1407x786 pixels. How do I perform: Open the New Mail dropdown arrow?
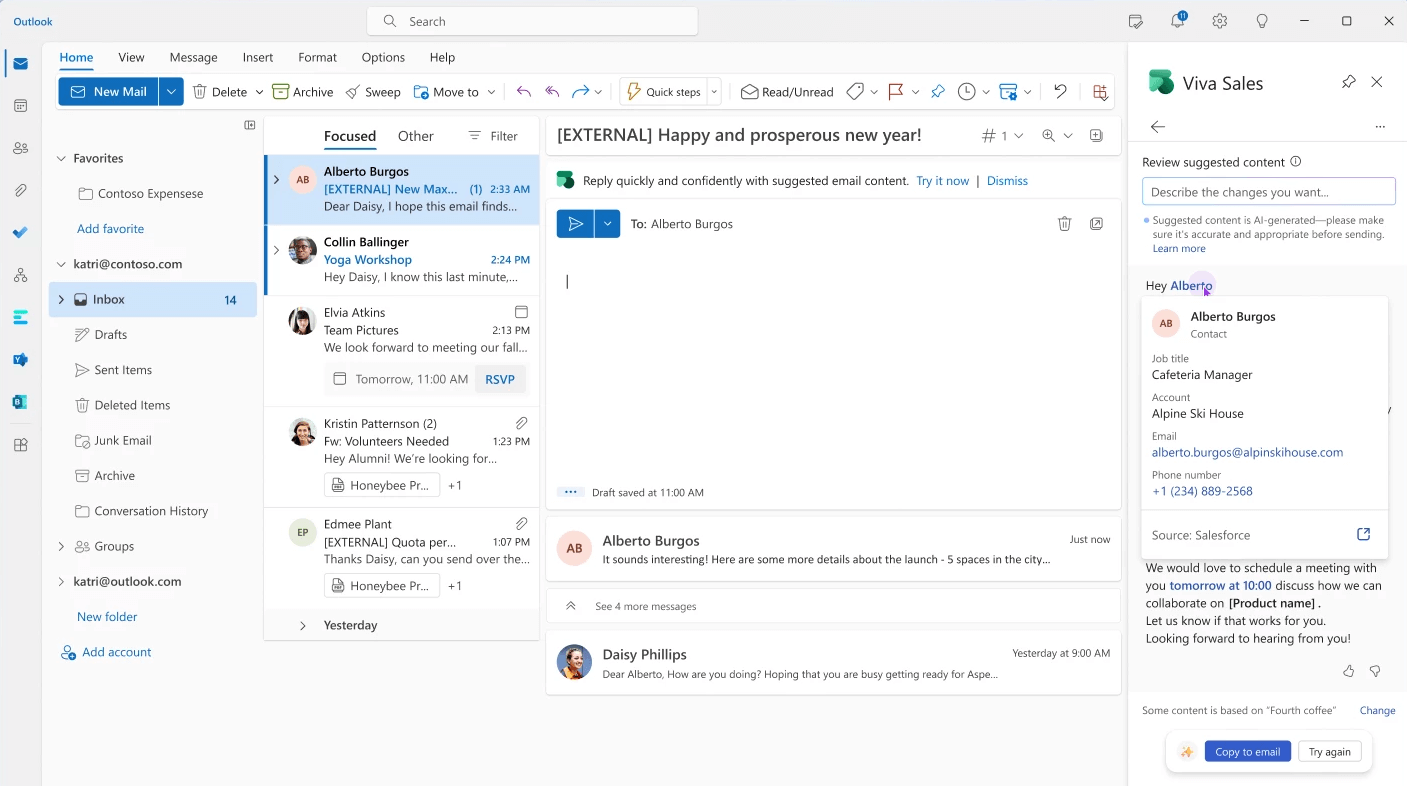(172, 92)
